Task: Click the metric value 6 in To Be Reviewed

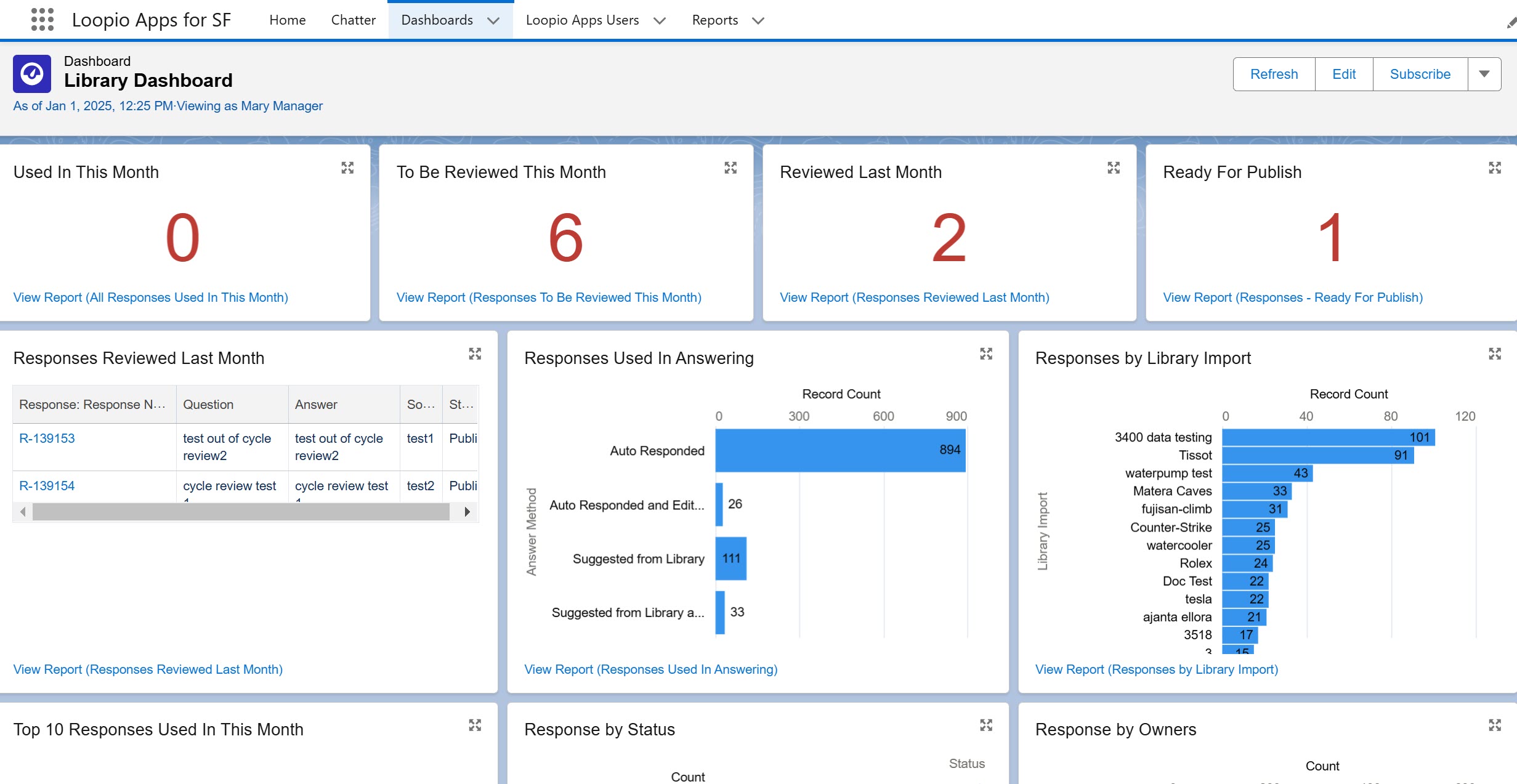Action: (565, 238)
